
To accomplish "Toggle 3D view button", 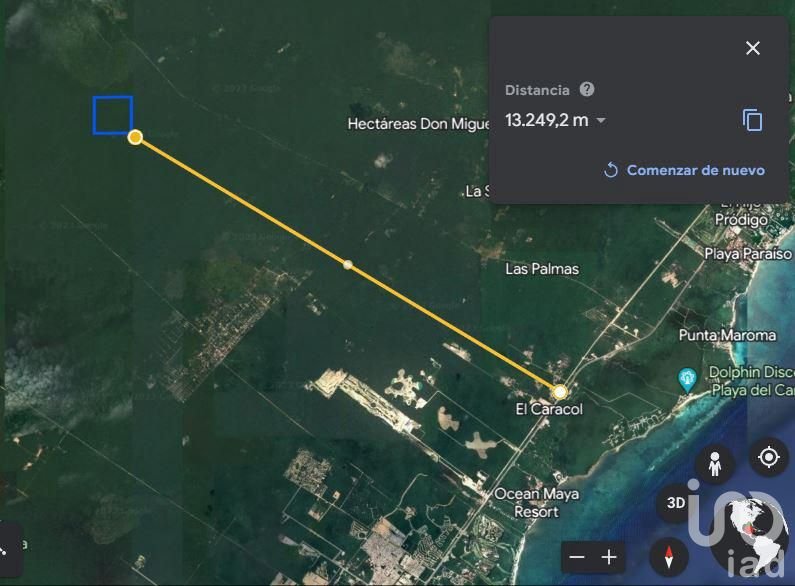I will tap(676, 503).
